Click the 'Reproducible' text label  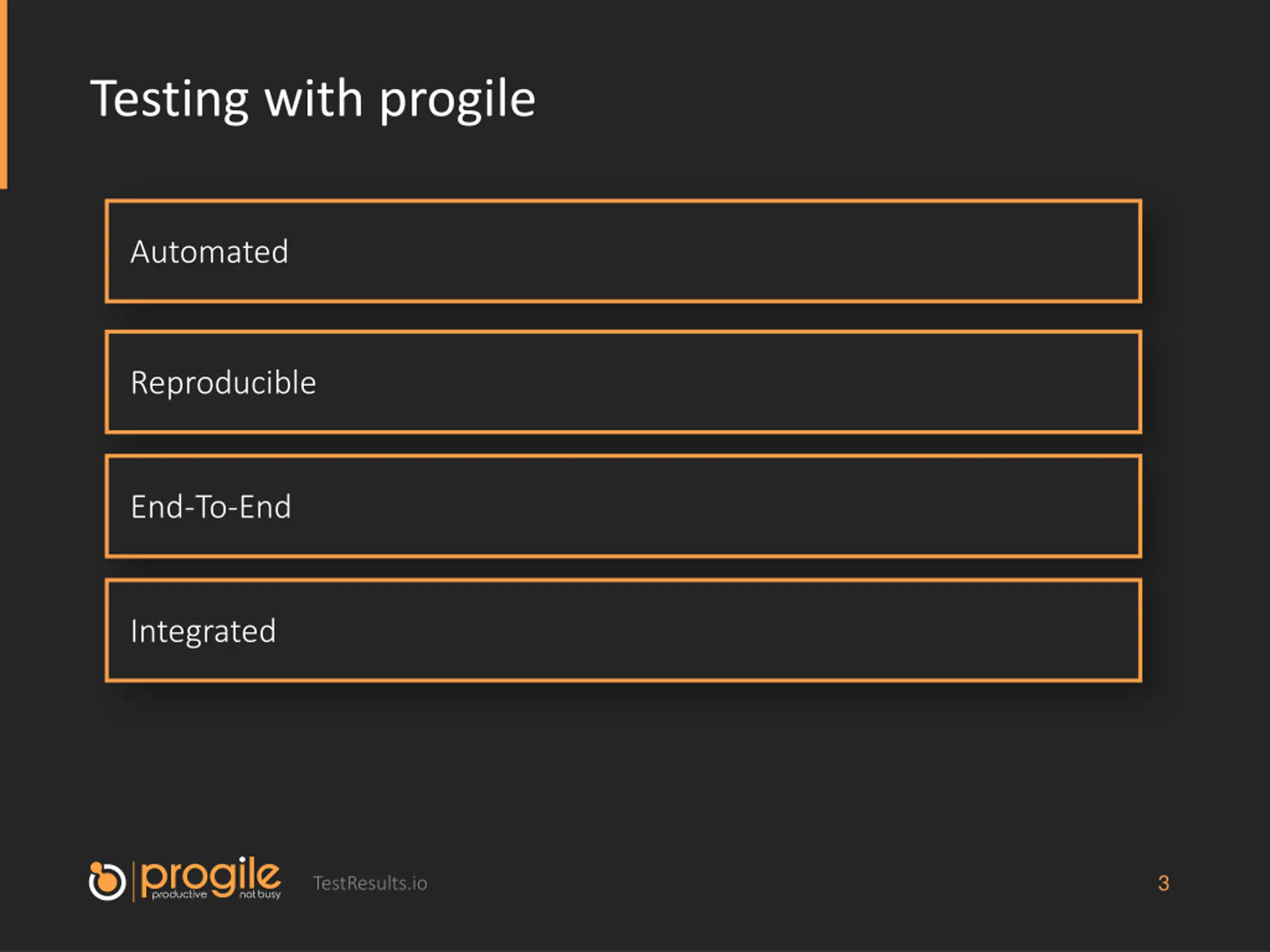click(223, 383)
